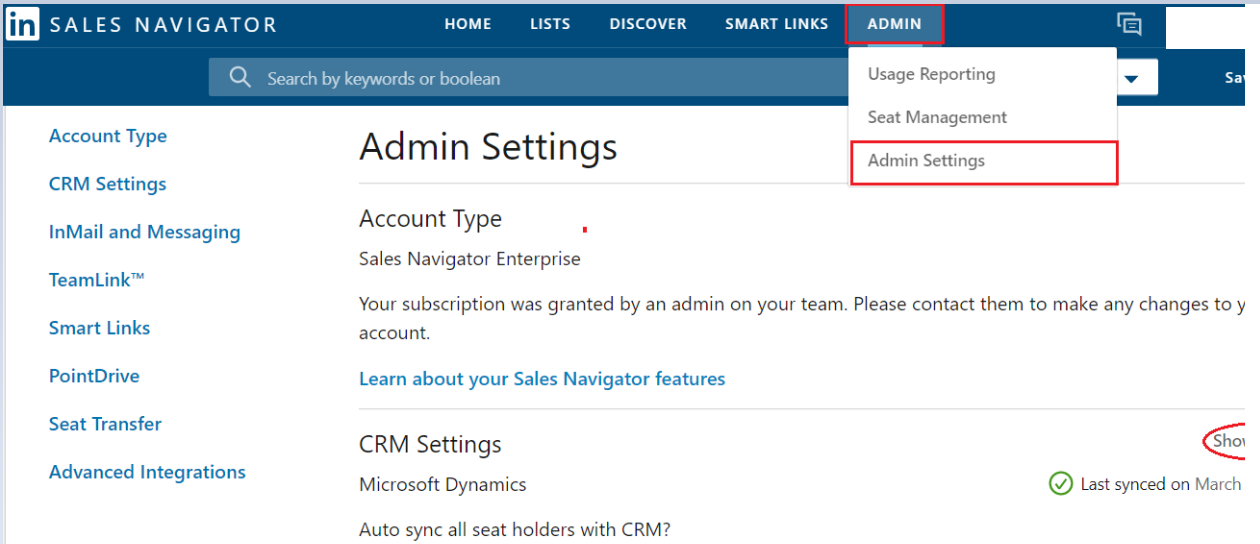Click the Sales Navigator Enterprise text

tap(470, 259)
